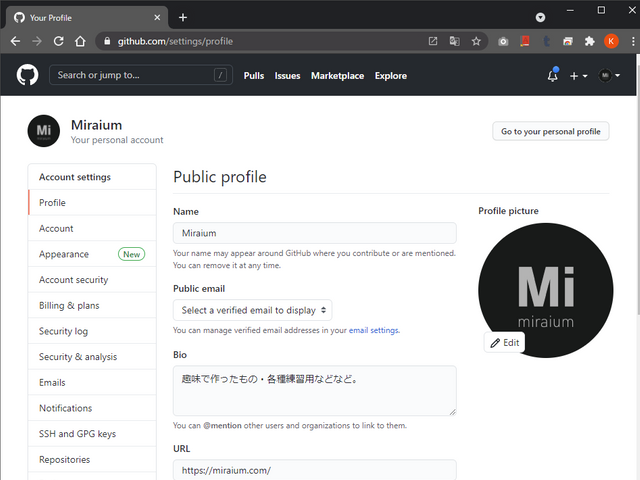The height and width of the screenshot is (480, 640).
Task: Open Notifications settings
Action: 92,408
